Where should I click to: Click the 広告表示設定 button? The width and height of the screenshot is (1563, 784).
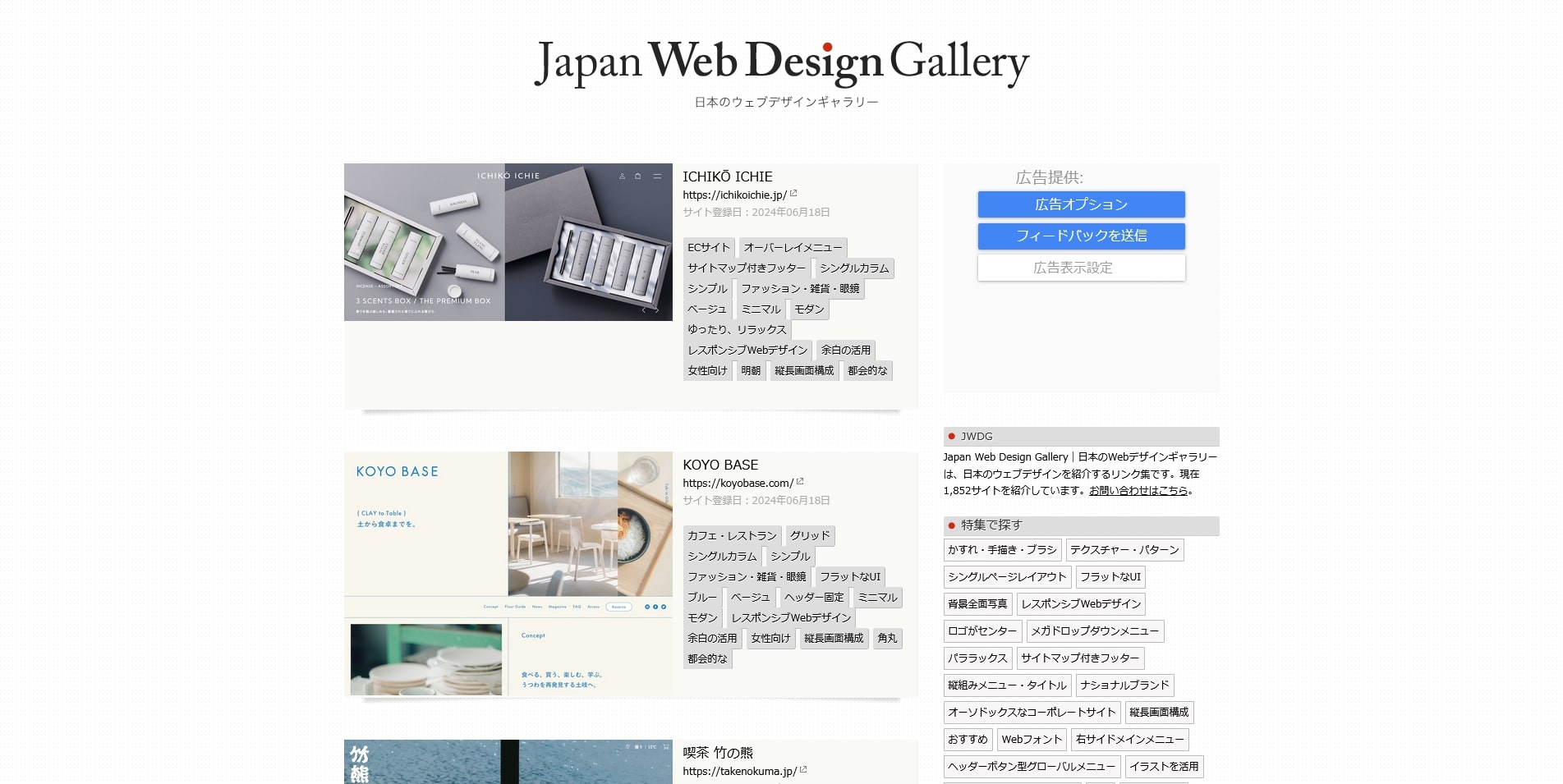tap(1081, 268)
